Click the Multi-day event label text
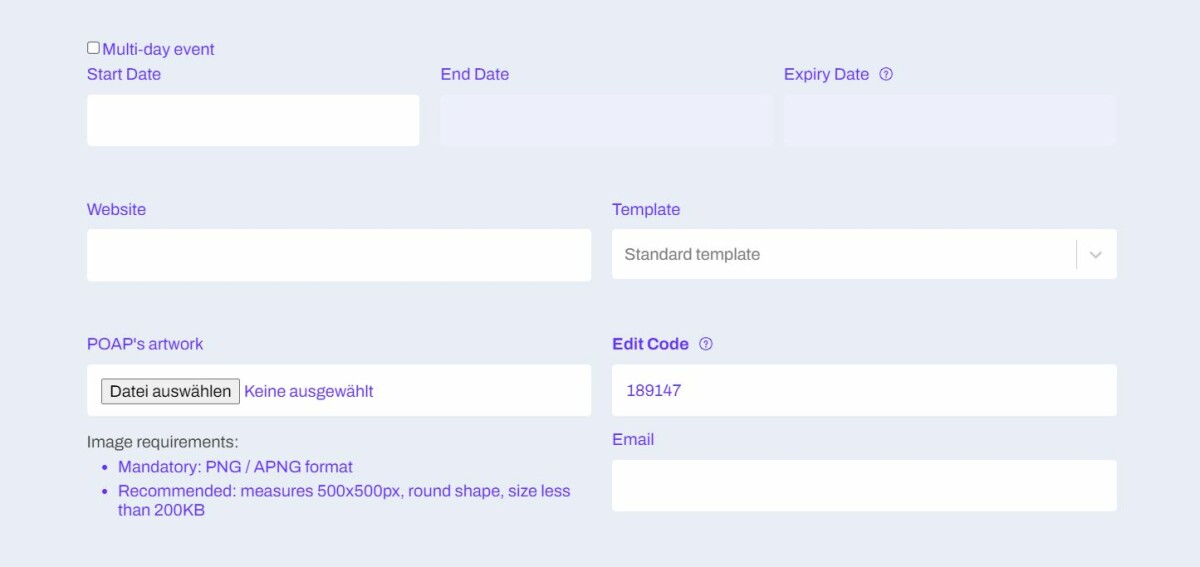Viewport: 1200px width, 567px height. pos(158,49)
